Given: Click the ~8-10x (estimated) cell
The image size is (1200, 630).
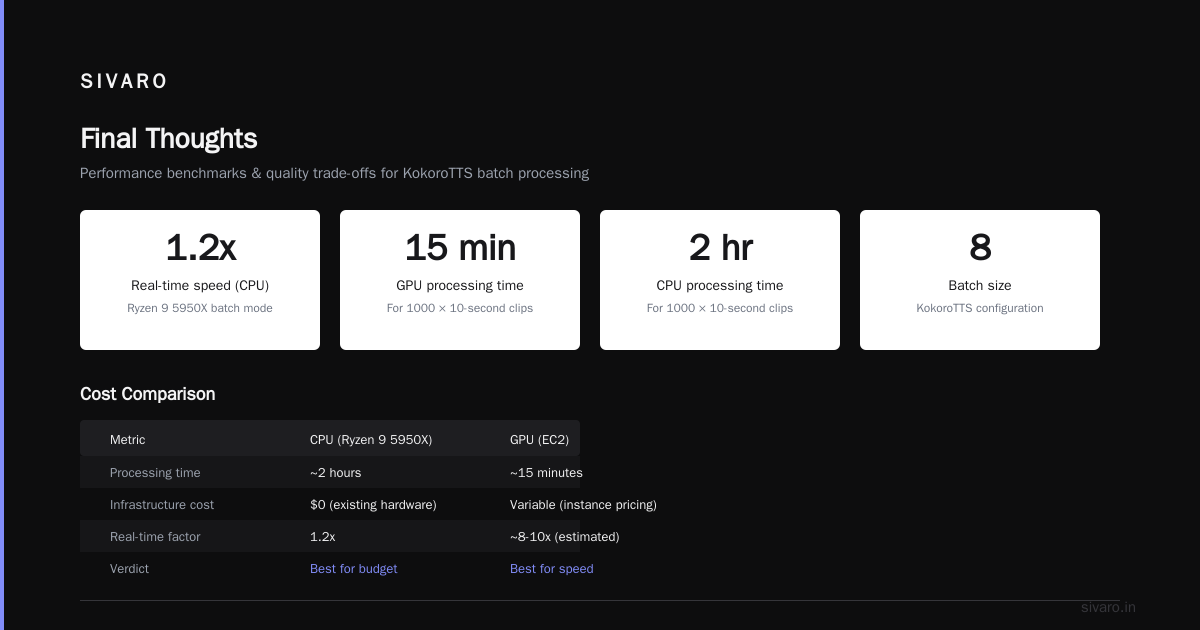Looking at the screenshot, I should tap(565, 536).
